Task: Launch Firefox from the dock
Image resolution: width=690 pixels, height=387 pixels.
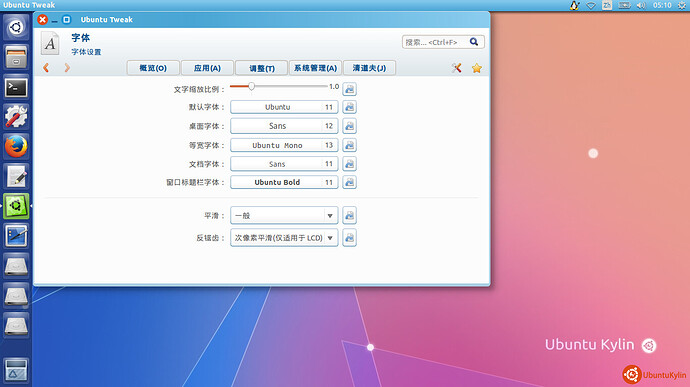Action: point(16,146)
